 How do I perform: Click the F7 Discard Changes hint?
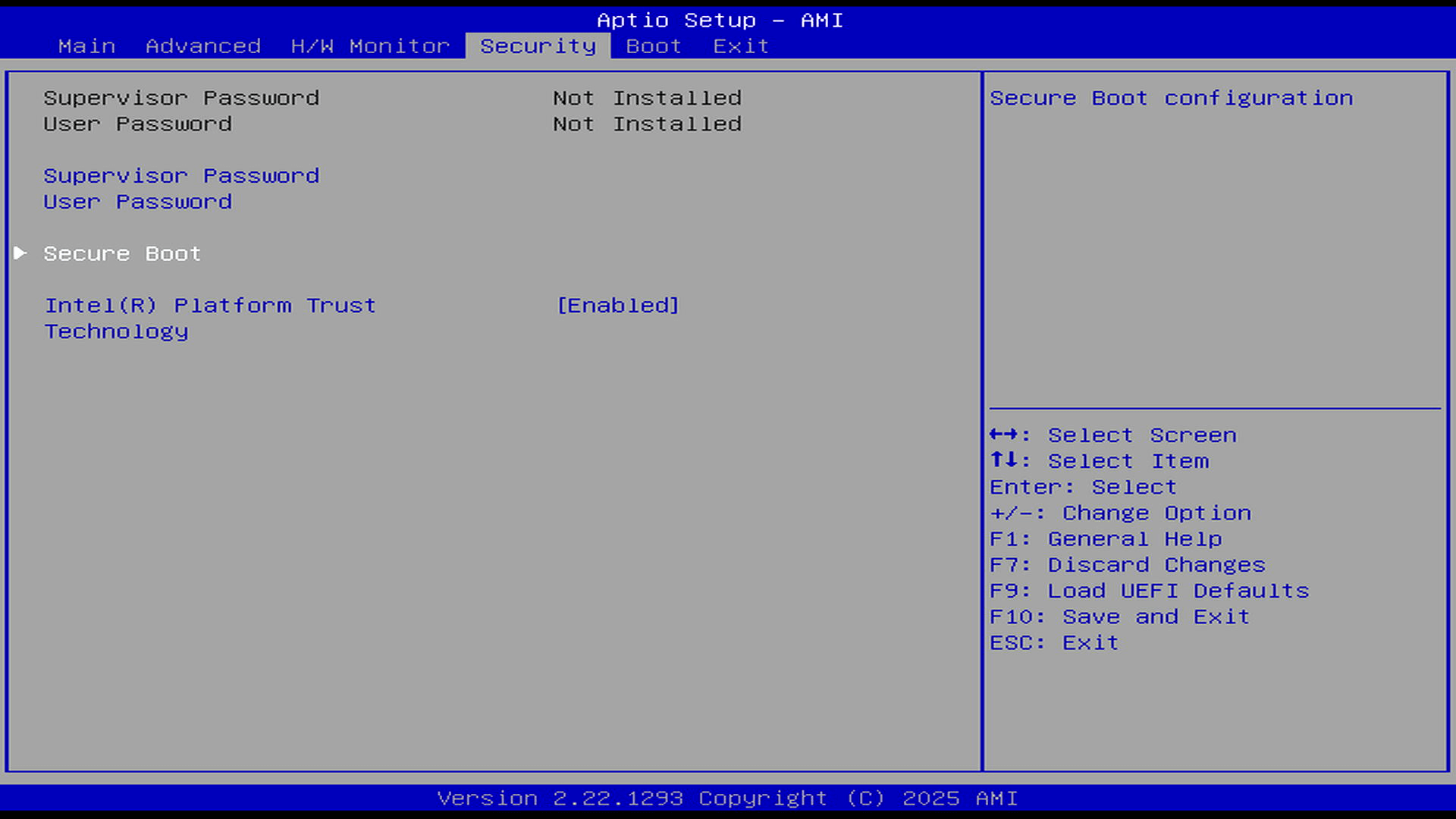click(1127, 565)
